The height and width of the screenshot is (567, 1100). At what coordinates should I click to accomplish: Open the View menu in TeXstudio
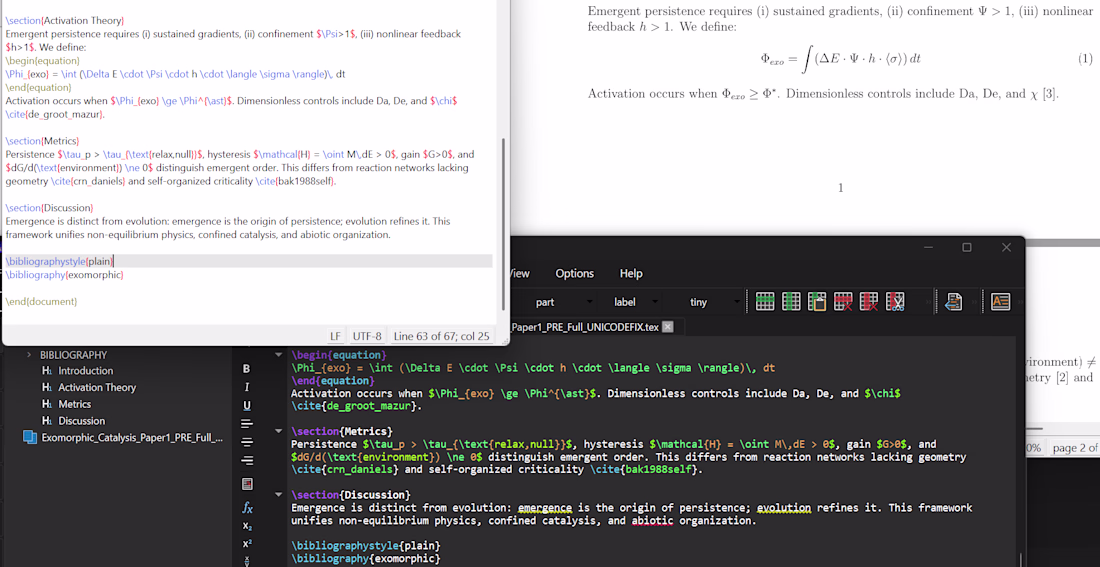pyautogui.click(x=519, y=274)
